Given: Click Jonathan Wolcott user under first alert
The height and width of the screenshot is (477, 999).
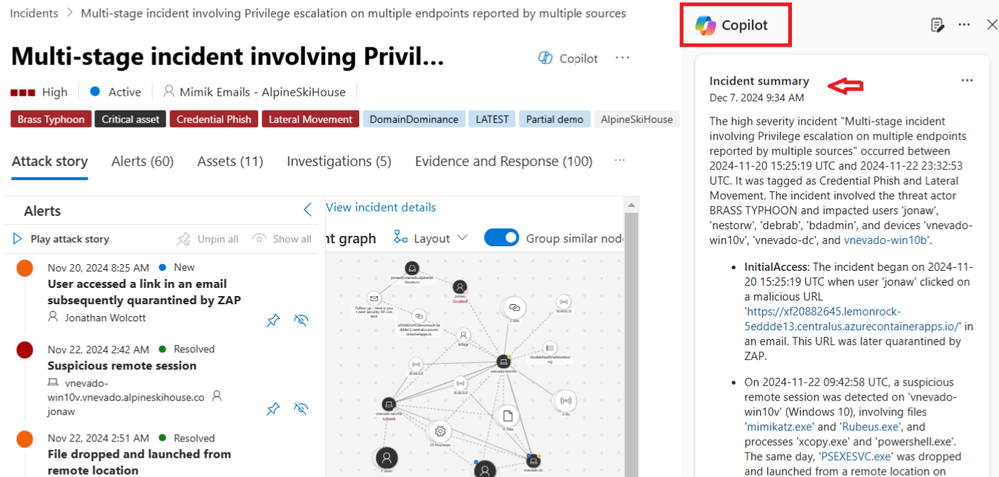Looking at the screenshot, I should [105, 317].
